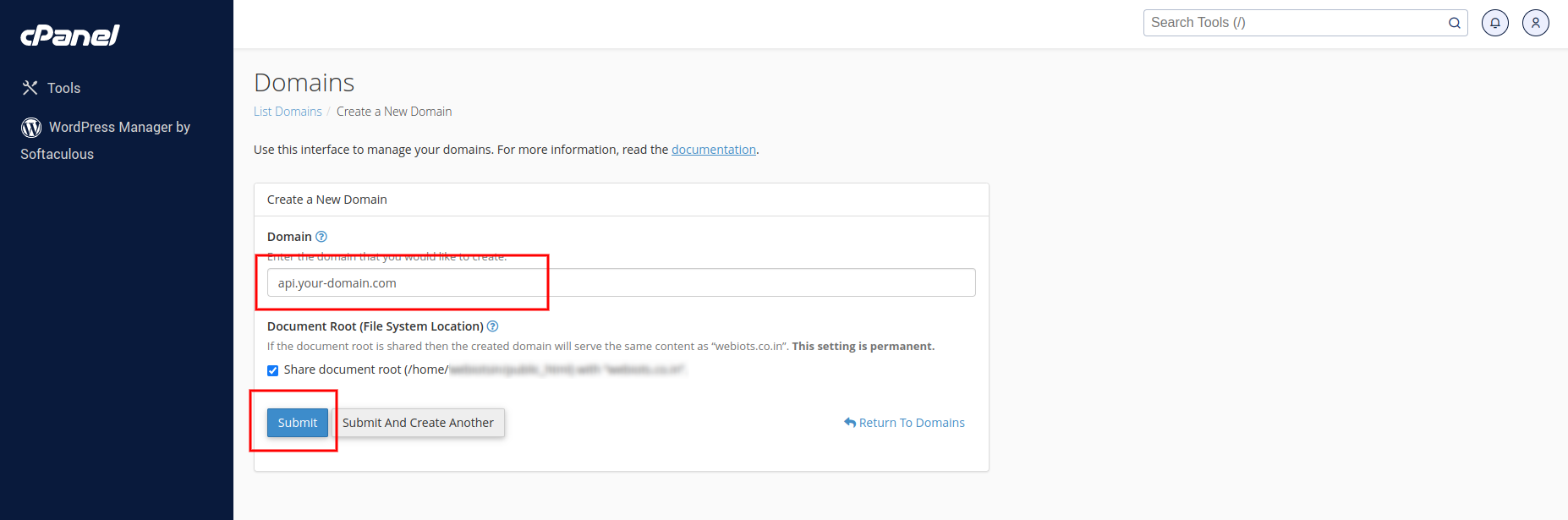Open the documentation link
The width and height of the screenshot is (1568, 520).
713,150
